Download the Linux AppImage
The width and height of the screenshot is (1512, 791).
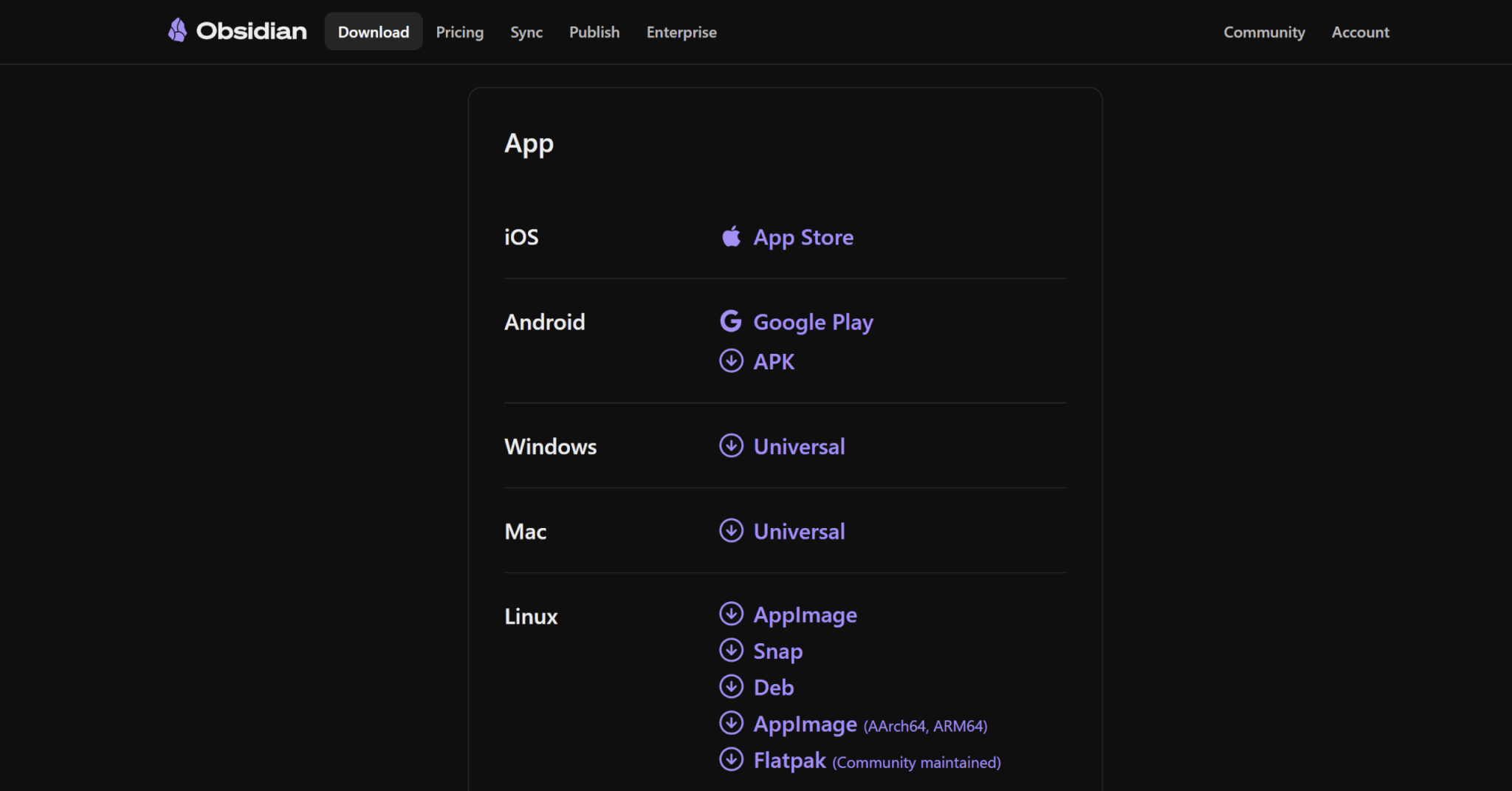tap(805, 615)
